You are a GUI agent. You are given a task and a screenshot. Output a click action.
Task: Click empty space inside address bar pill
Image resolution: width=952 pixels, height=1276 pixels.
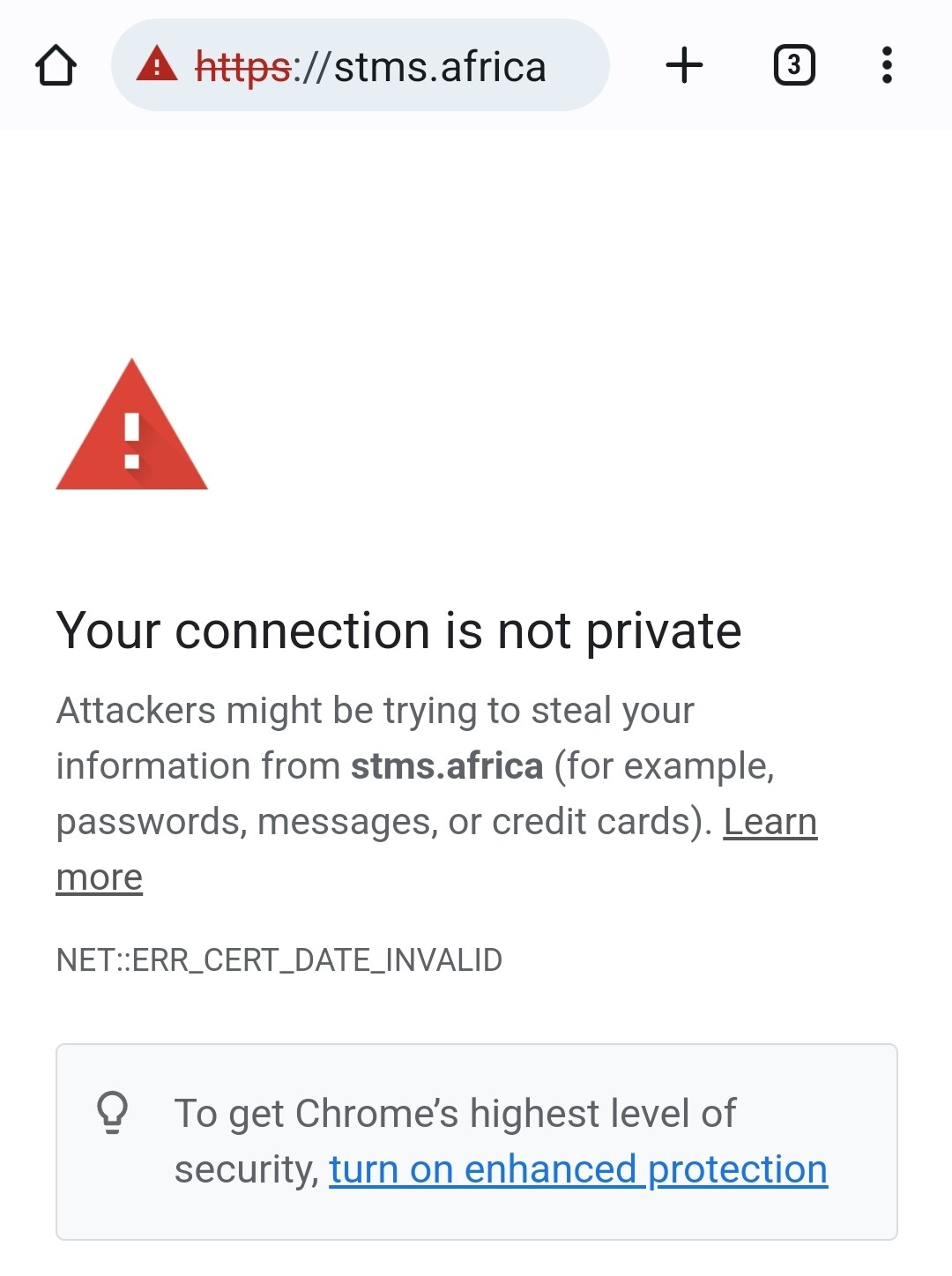click(576, 67)
